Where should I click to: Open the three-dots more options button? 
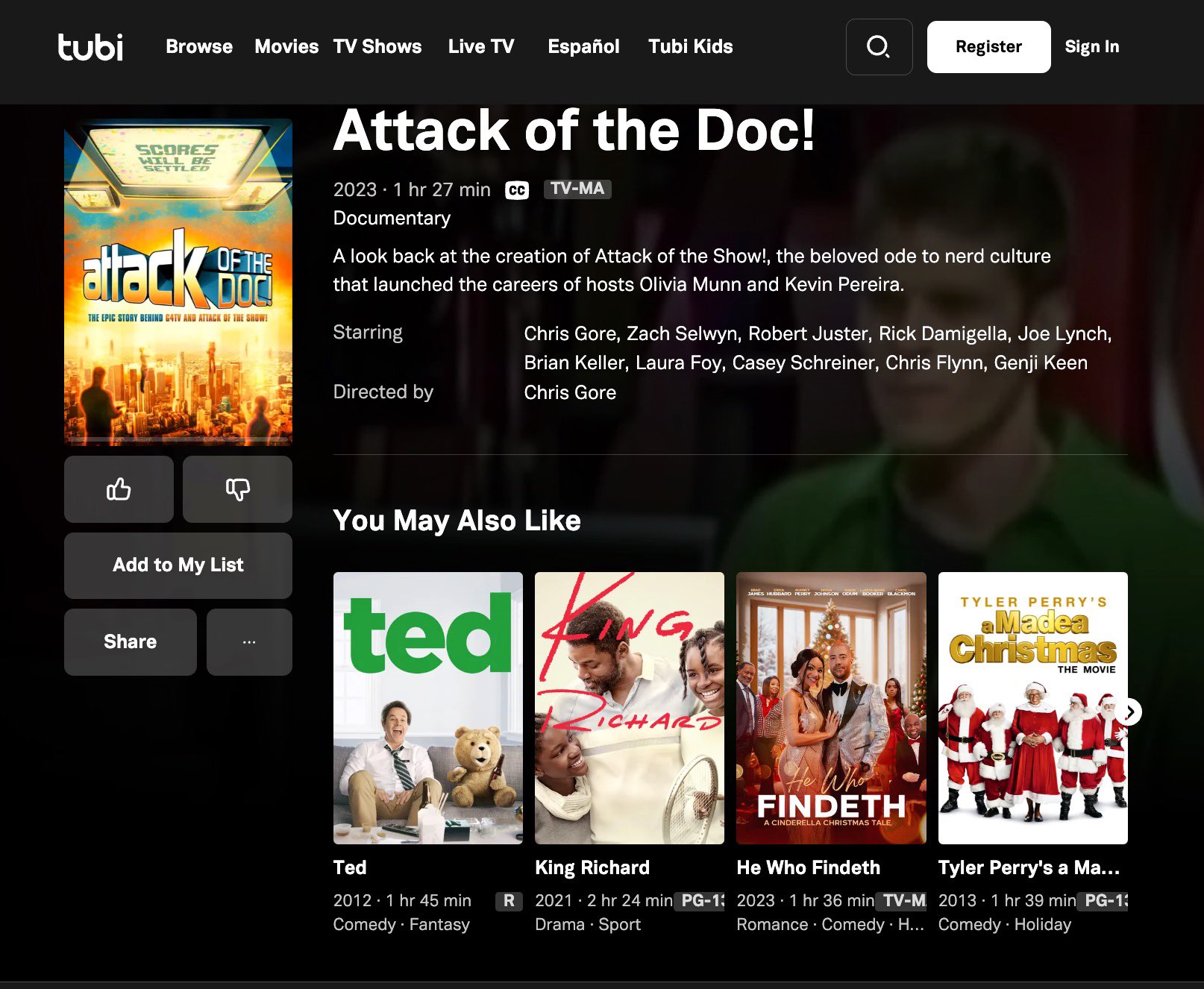(249, 642)
